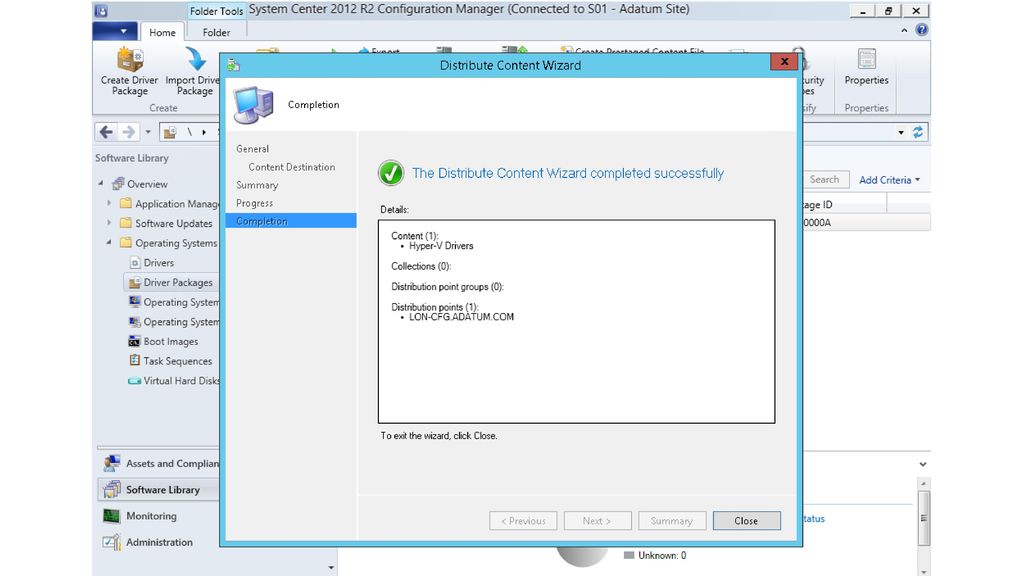
Task: Click the Hyper-V Drivers content entry
Action: click(441, 246)
